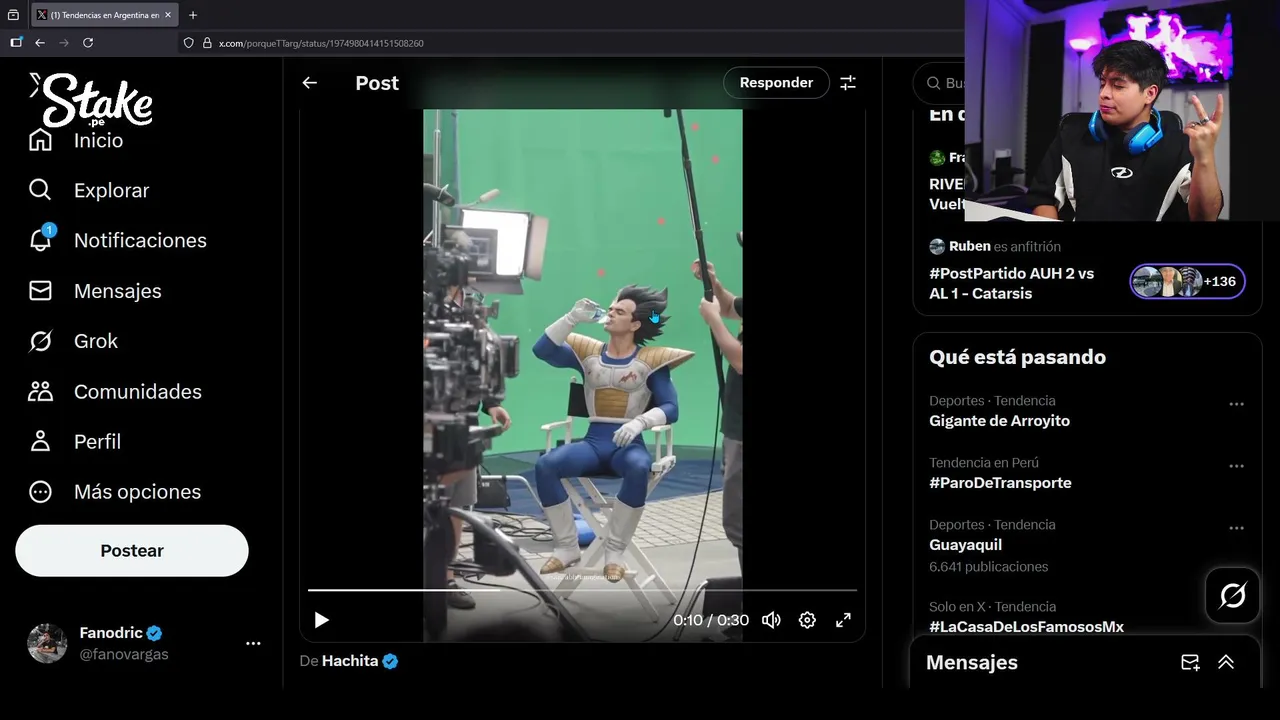Seek on the video progress bar
This screenshot has width=1280, height=720.
click(x=581, y=590)
